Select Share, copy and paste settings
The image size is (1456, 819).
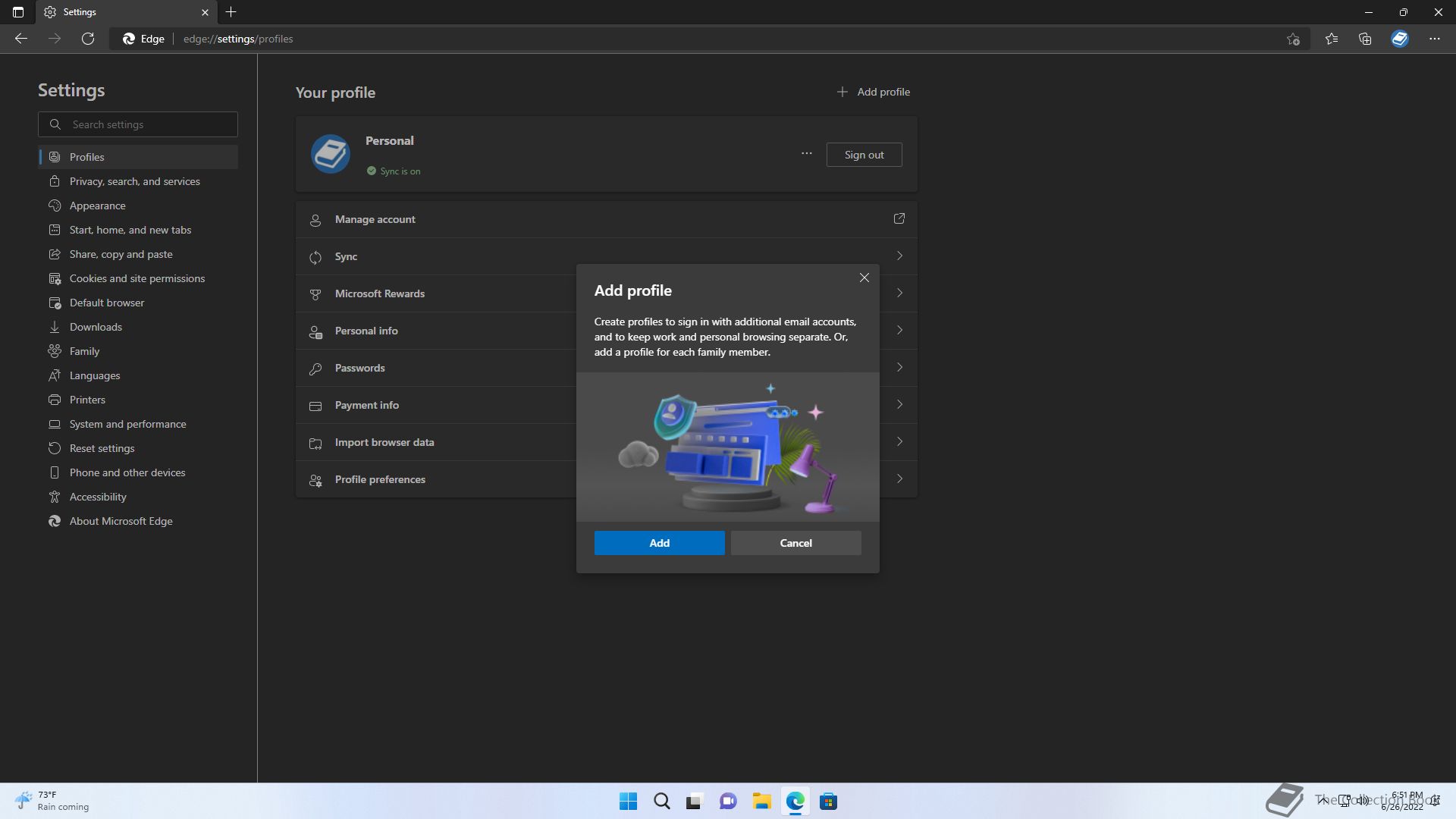point(138,254)
